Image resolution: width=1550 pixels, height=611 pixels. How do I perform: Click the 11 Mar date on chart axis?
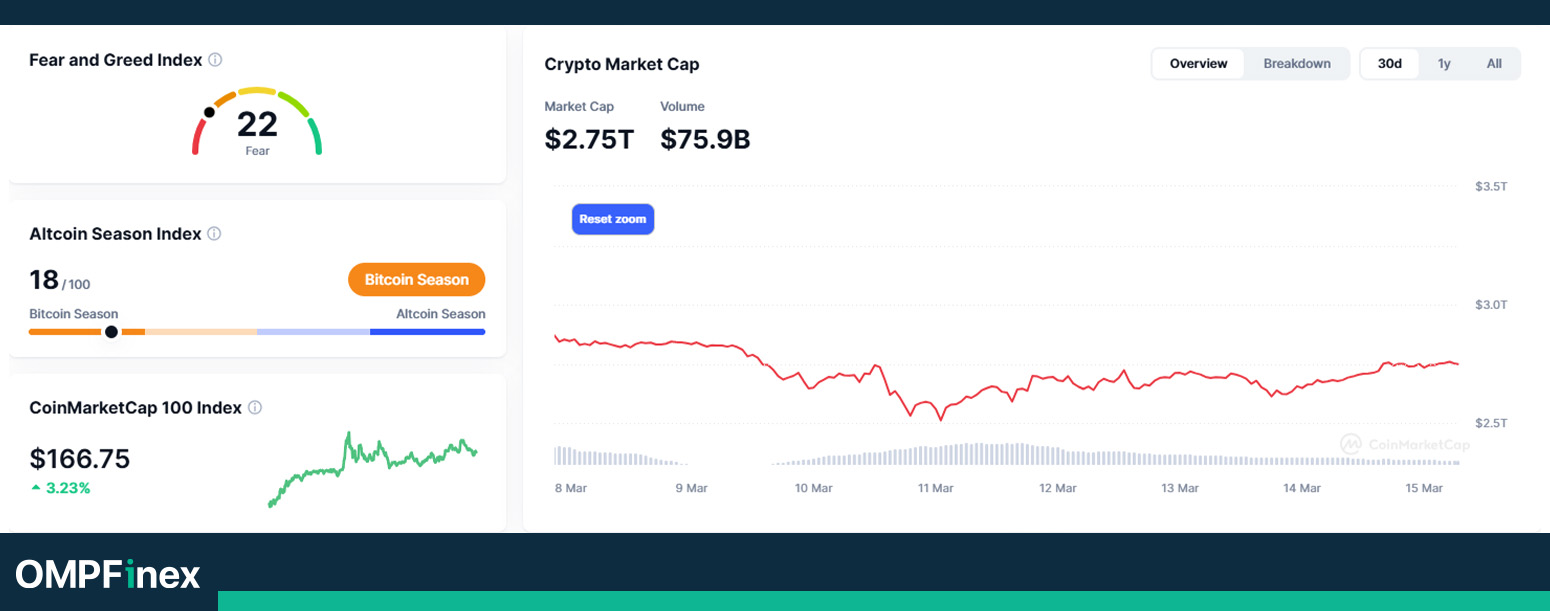coord(935,488)
